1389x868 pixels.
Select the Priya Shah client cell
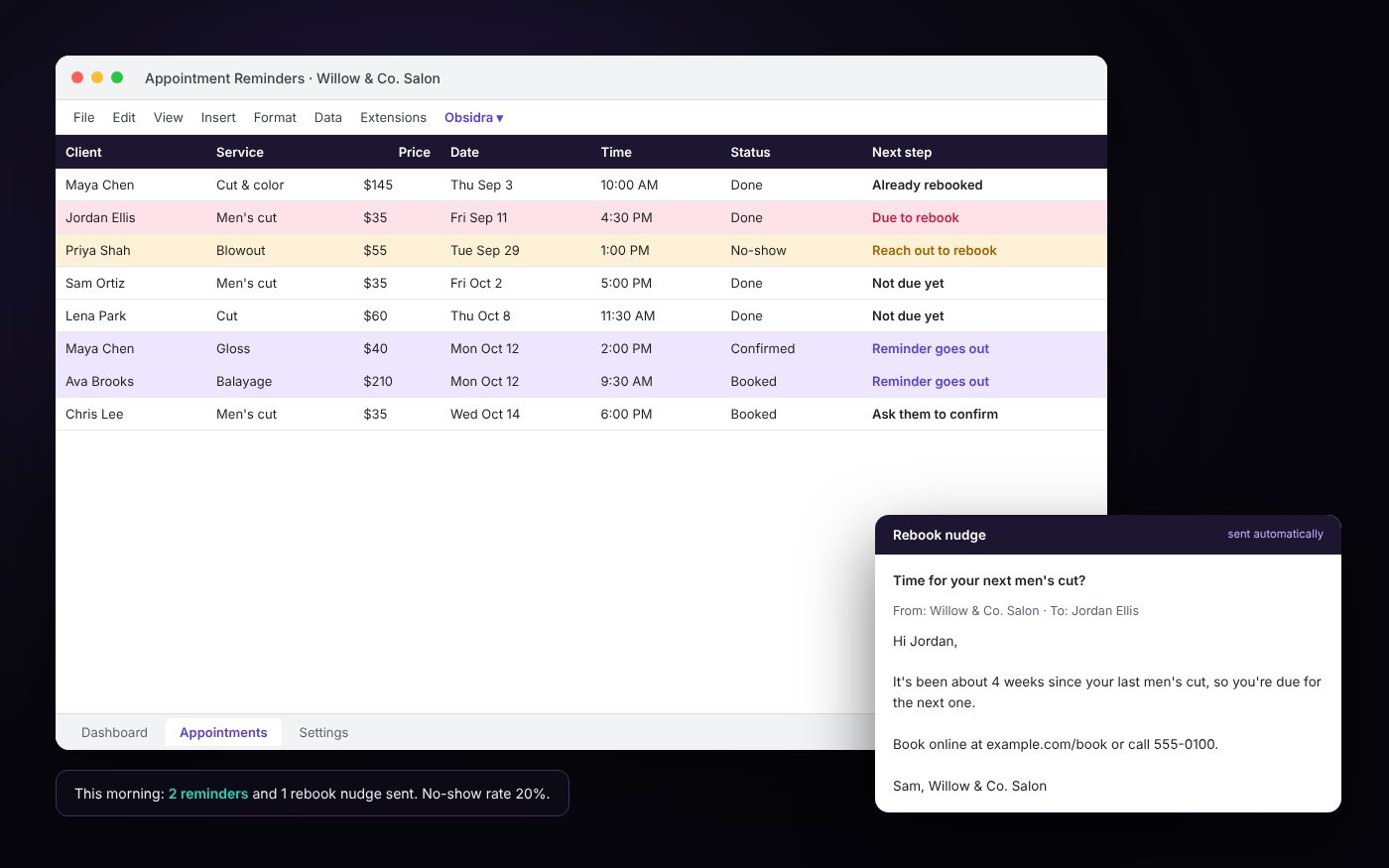(131, 250)
